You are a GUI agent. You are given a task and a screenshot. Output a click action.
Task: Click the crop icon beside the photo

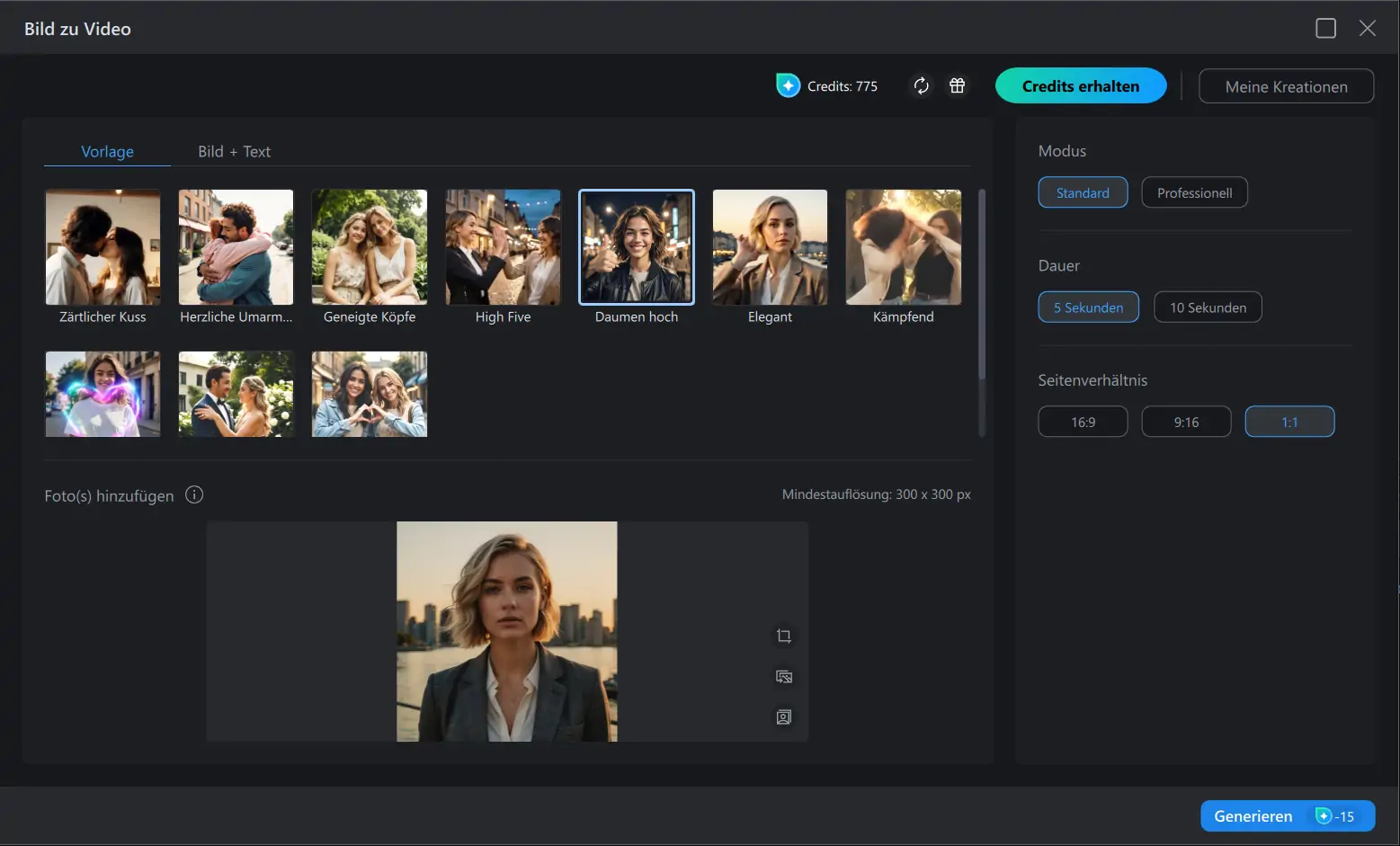click(784, 636)
